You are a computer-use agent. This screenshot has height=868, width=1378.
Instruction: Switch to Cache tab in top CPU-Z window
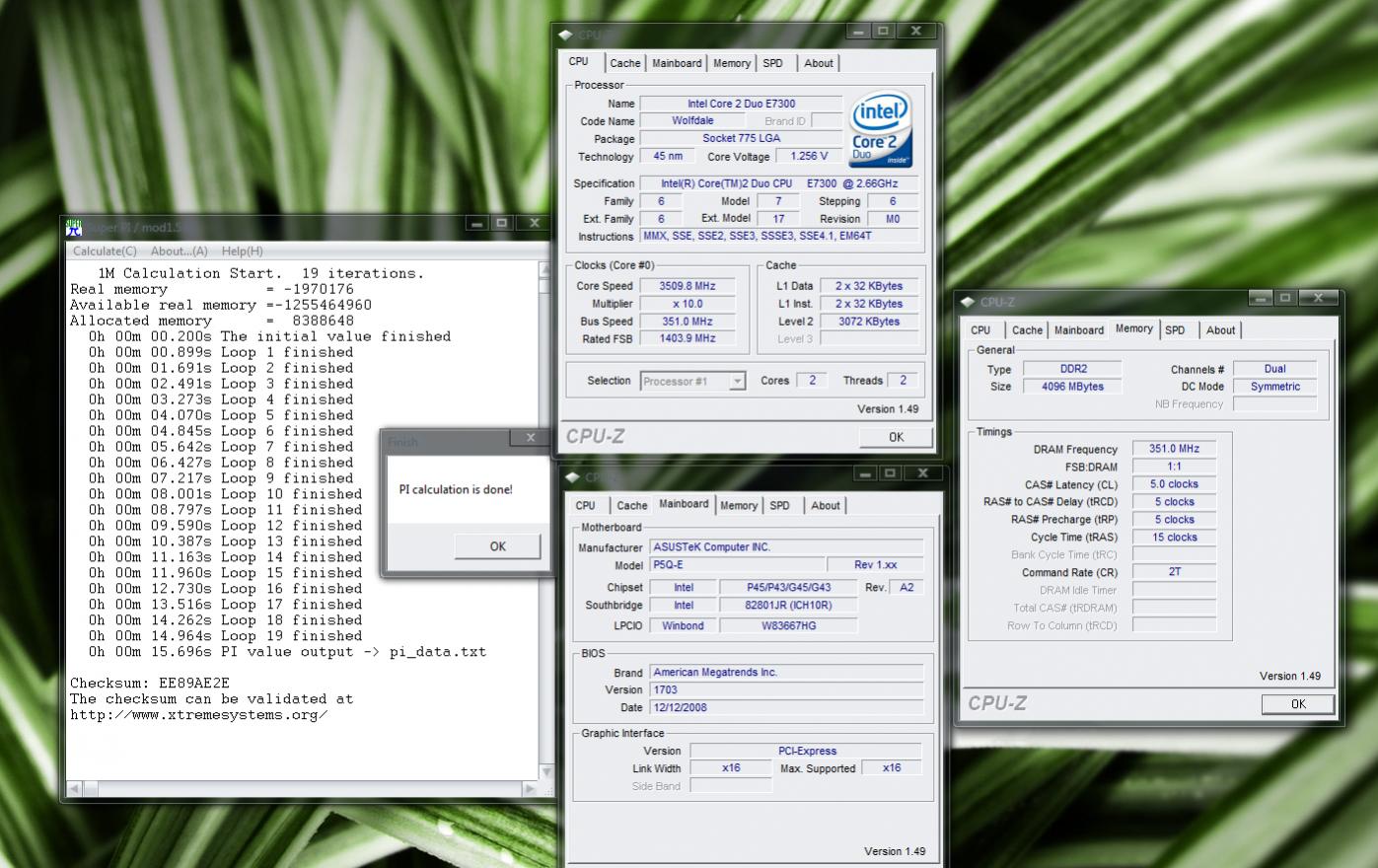[624, 63]
